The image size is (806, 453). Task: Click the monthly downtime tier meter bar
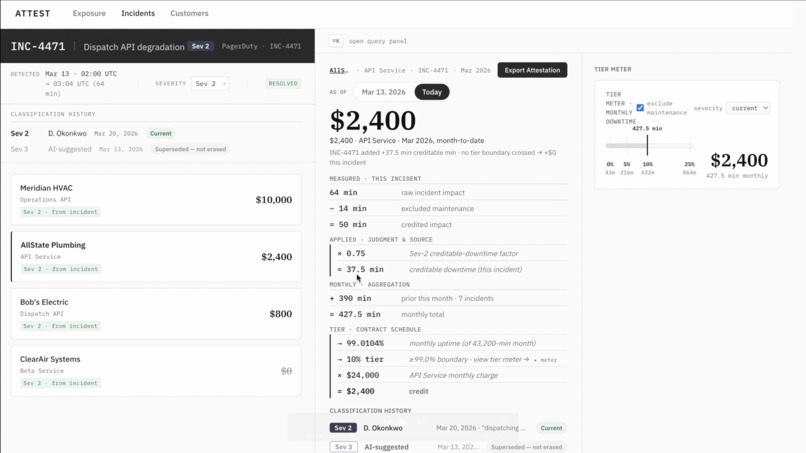coord(649,146)
